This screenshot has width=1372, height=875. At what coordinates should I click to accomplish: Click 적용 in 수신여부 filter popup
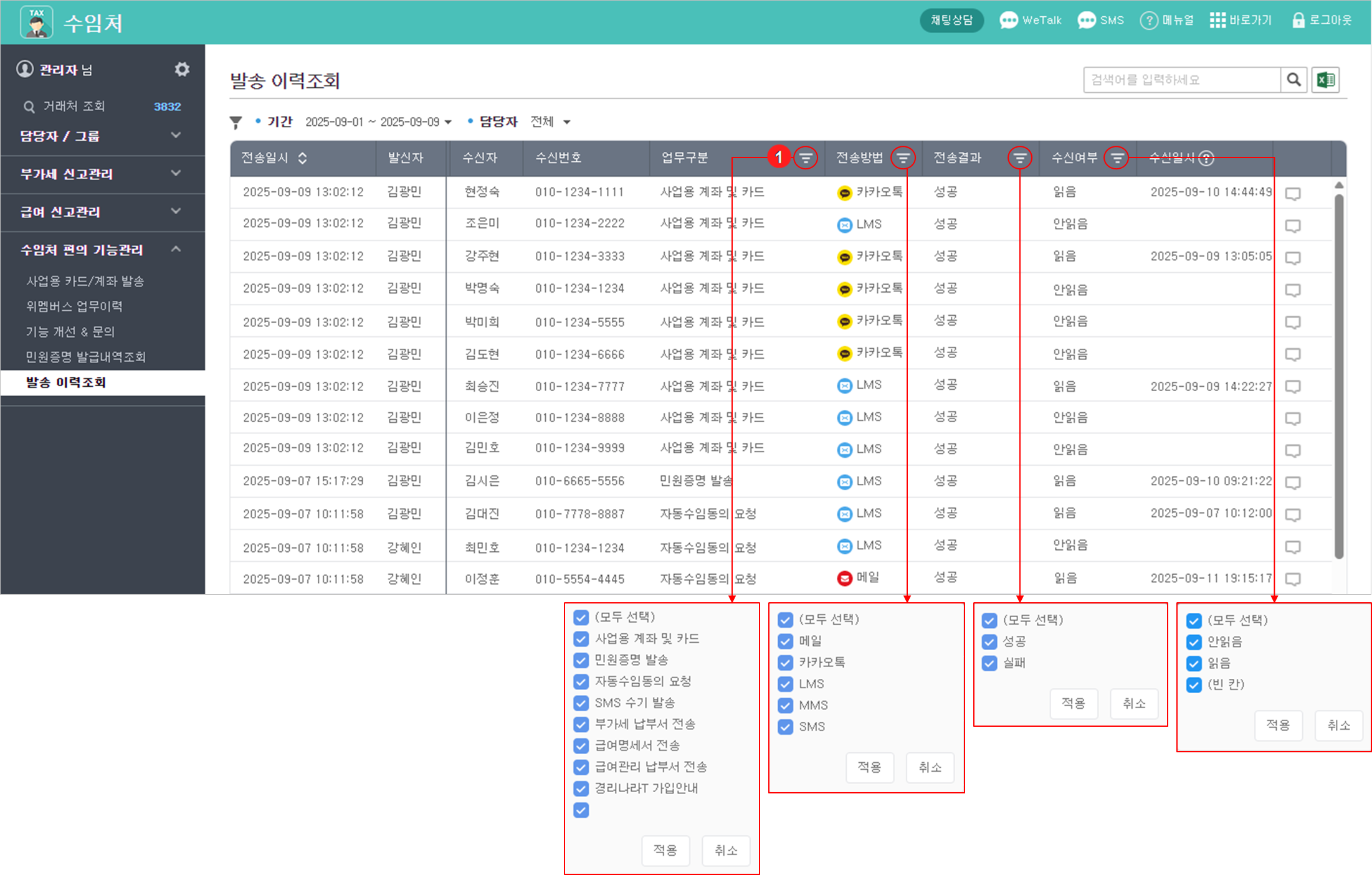(1278, 725)
